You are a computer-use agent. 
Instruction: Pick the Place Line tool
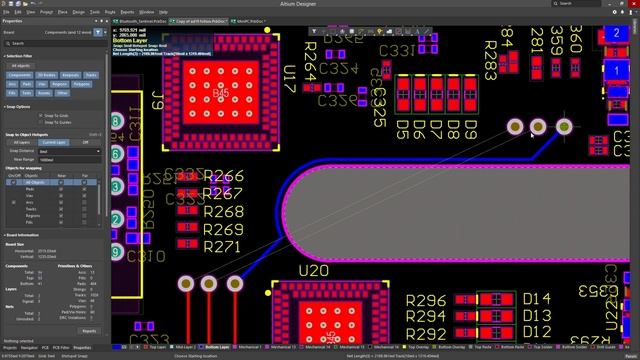tap(427, 31)
